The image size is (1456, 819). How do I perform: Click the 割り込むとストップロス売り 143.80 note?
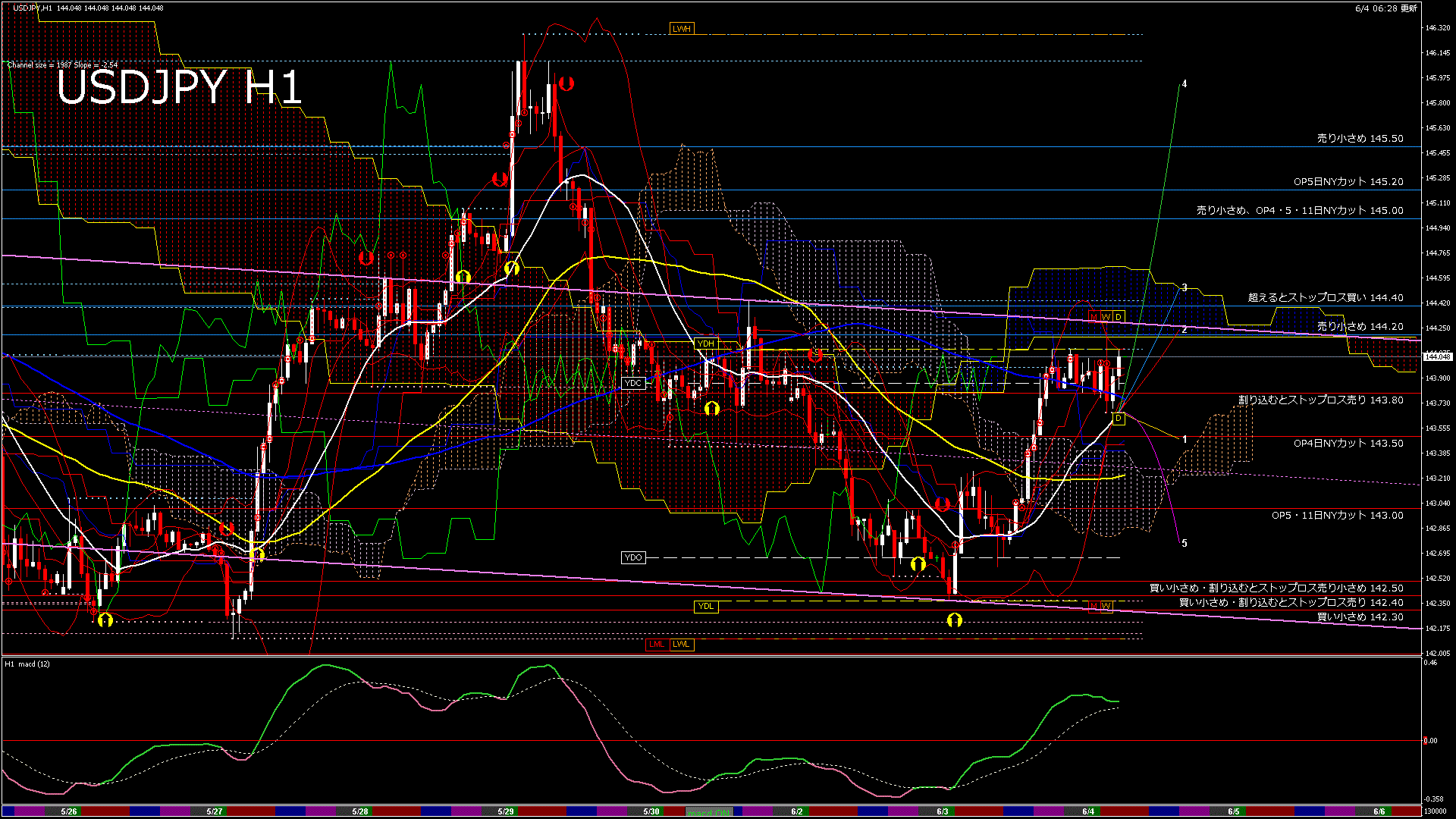[x=1320, y=400]
